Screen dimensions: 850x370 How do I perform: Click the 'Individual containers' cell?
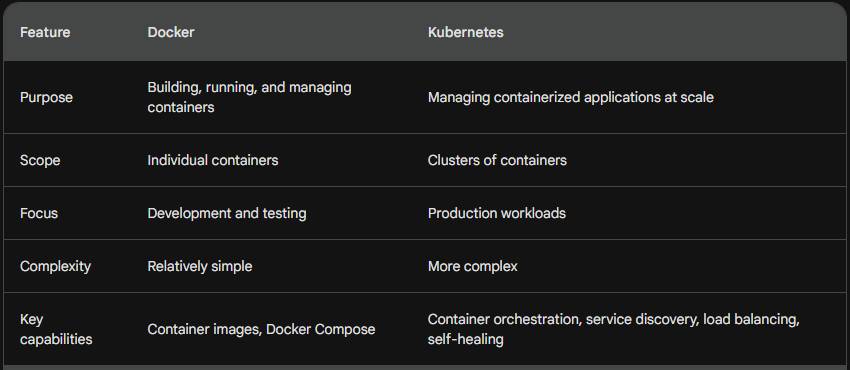212,160
